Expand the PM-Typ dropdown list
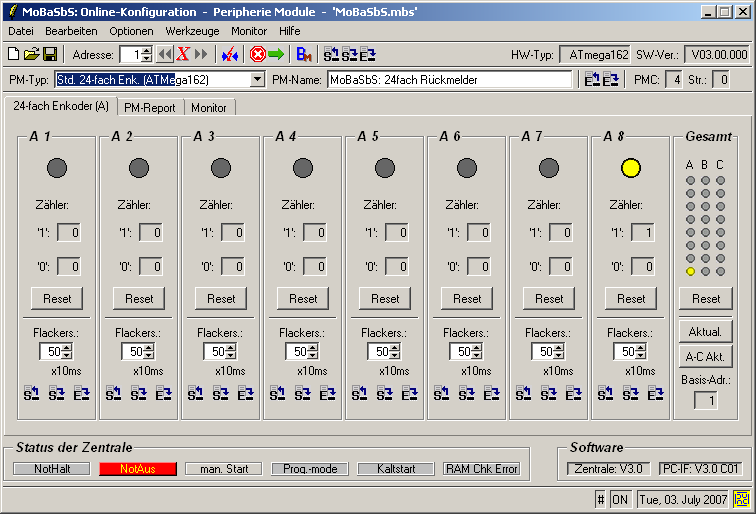 pos(257,79)
